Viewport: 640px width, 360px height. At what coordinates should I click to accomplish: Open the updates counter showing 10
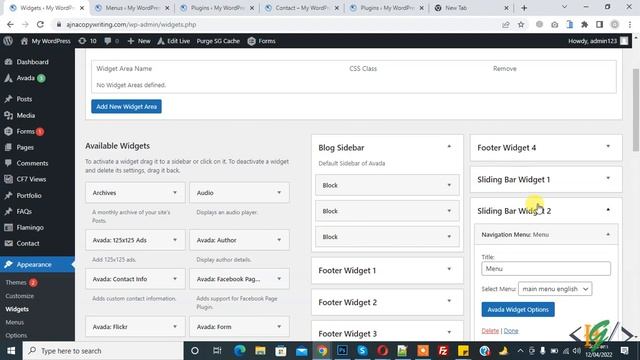(x=87, y=41)
